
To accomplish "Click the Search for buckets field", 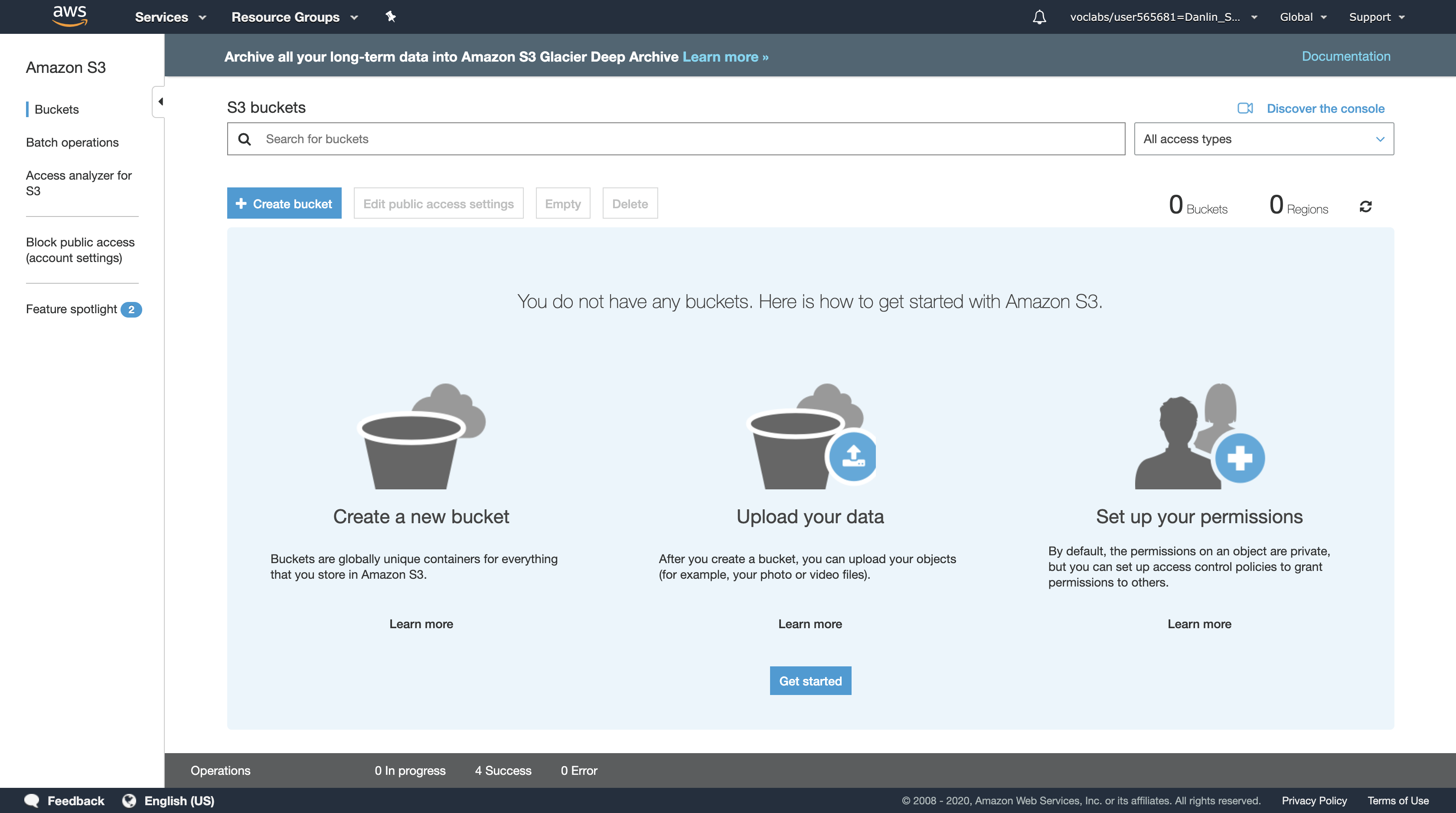I will tap(676, 139).
